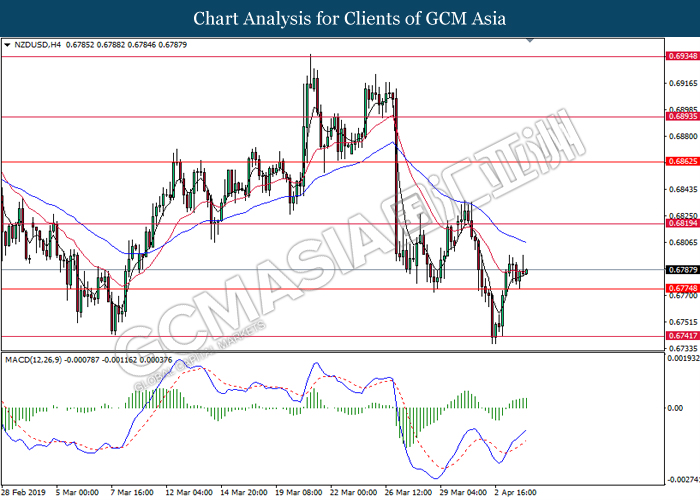This screenshot has height=500, width=700.
Task: Click the 7 Mar 16:00 time label
Action: pos(132,492)
